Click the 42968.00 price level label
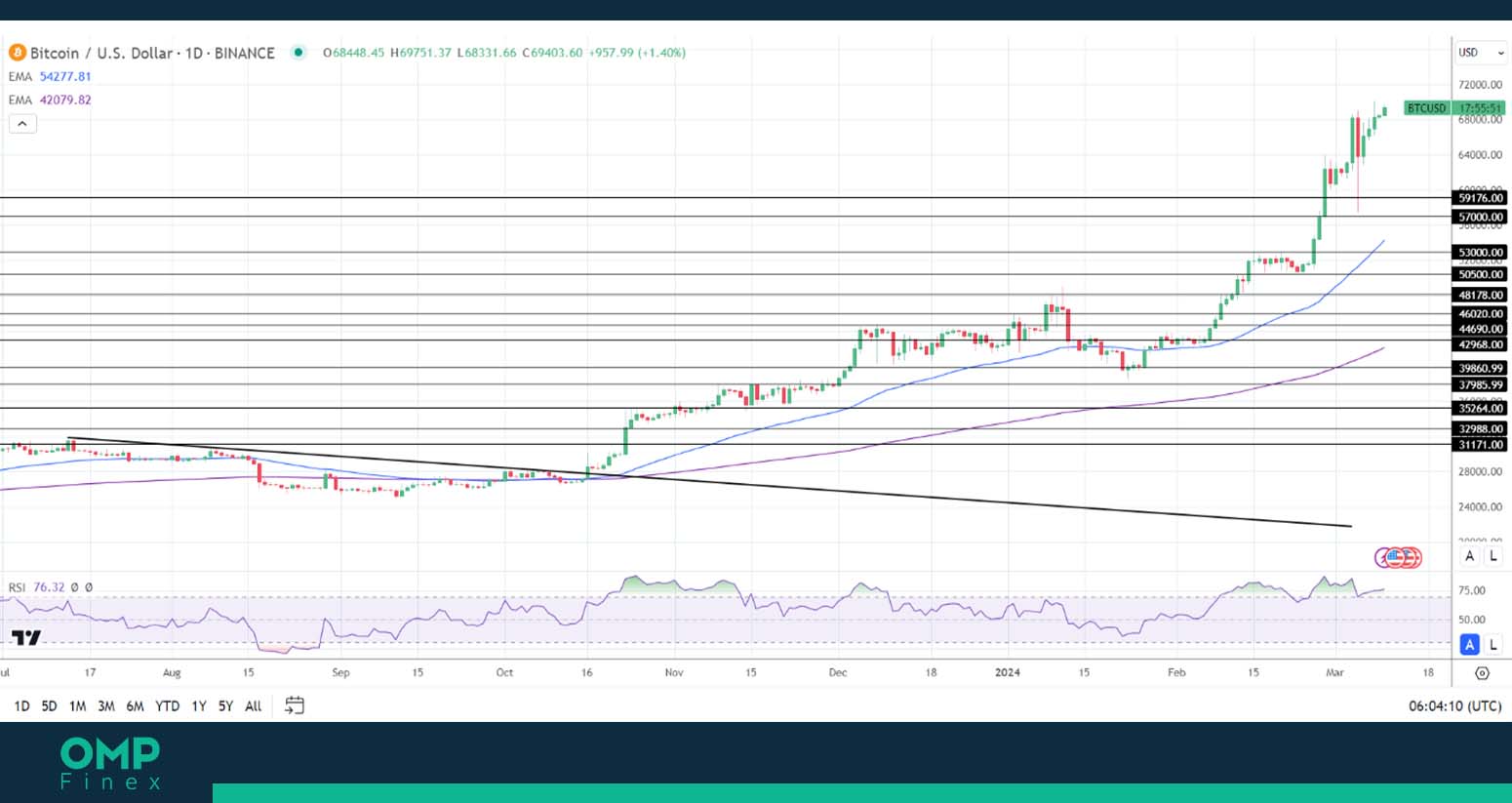1512x803 pixels. [x=1480, y=345]
